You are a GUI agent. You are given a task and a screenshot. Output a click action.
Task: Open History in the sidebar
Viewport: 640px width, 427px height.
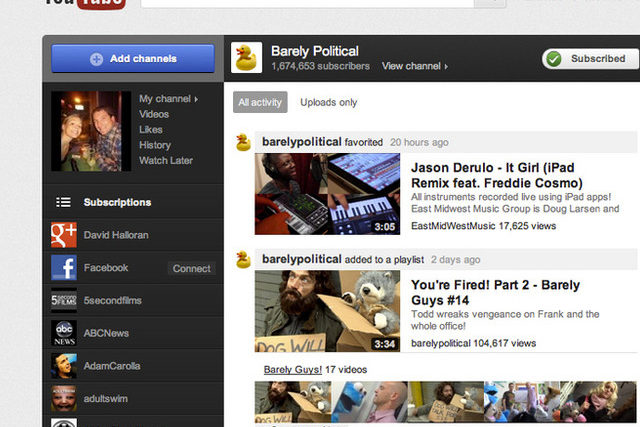[155, 145]
